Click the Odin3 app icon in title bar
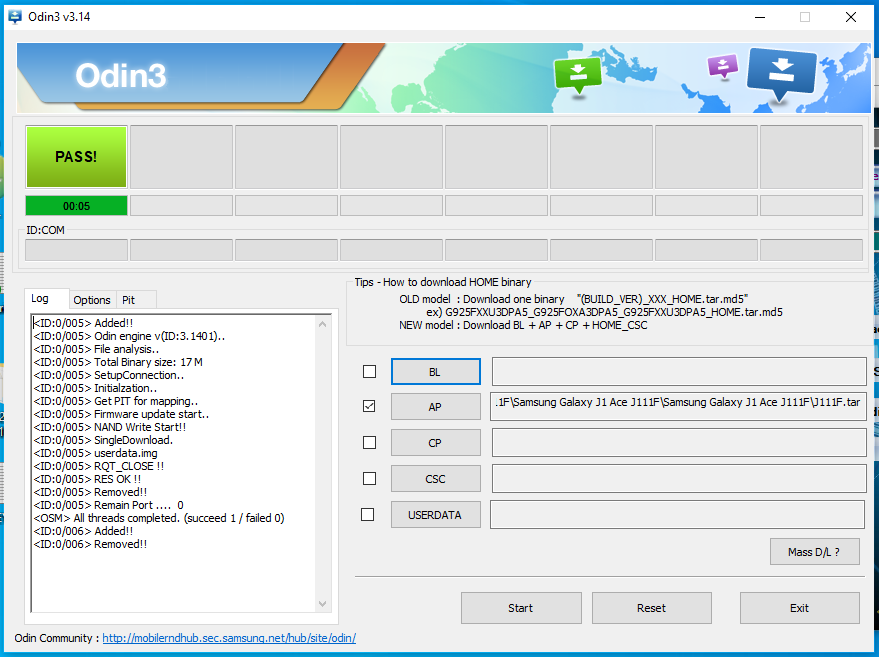Screen dimensions: 879x657 [x=15, y=17]
